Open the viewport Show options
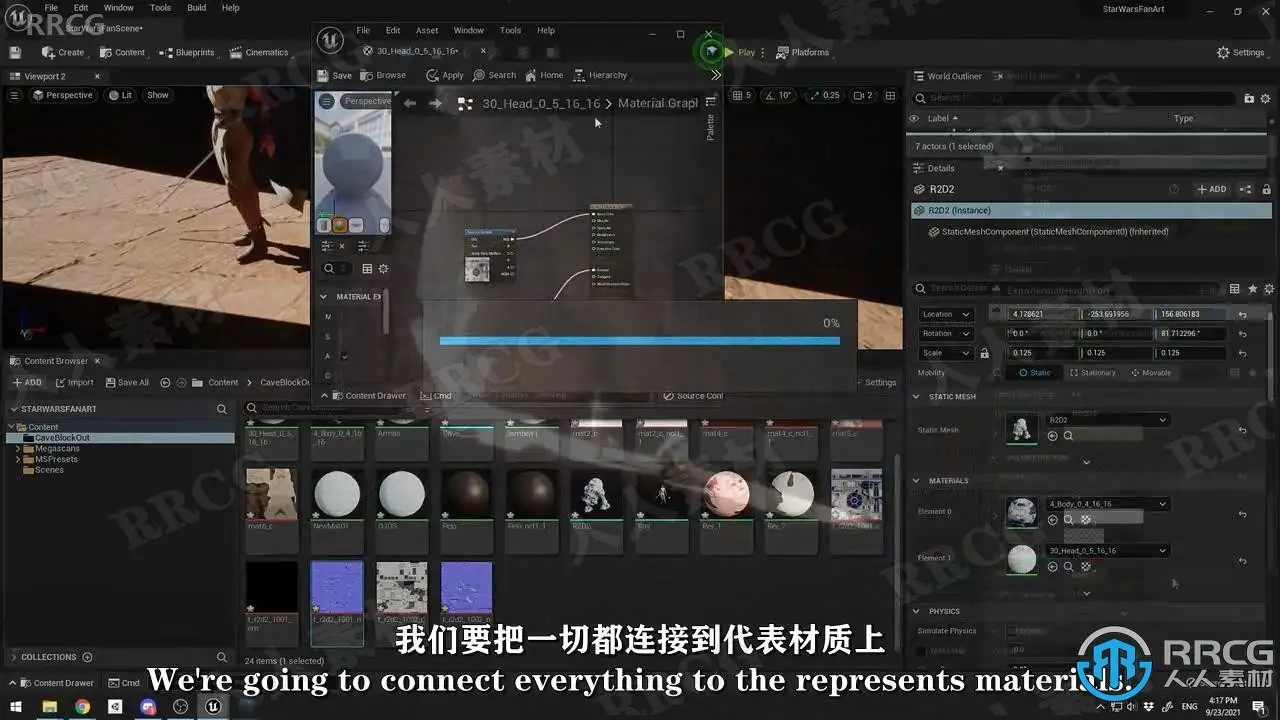Screen dimensions: 1280x720 (x=158, y=95)
